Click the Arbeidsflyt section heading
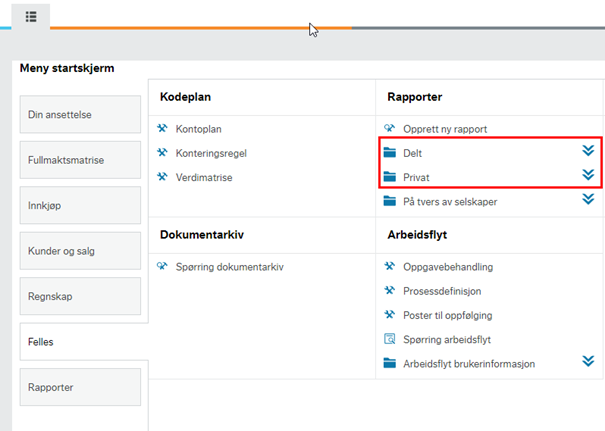Screen dimensions: 605x431 417,235
